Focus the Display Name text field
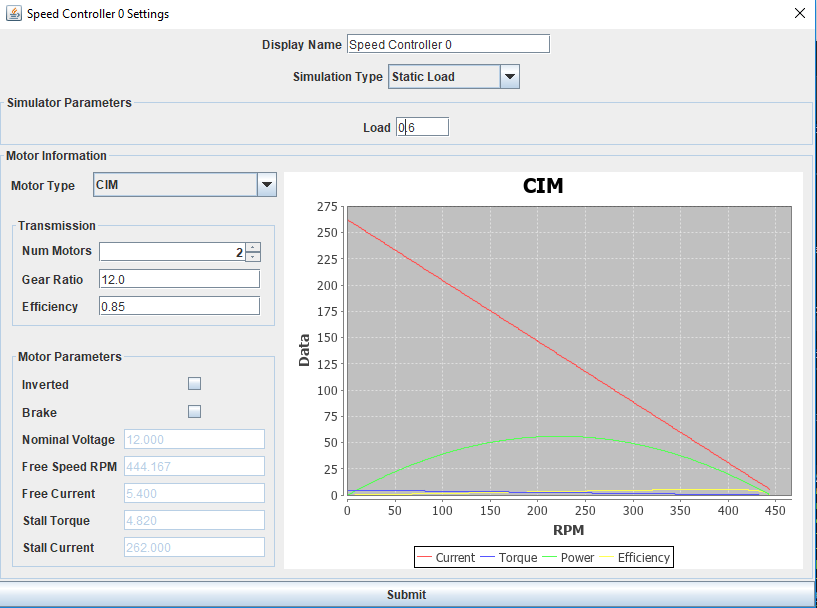Viewport: 817px width, 608px height. pos(448,44)
